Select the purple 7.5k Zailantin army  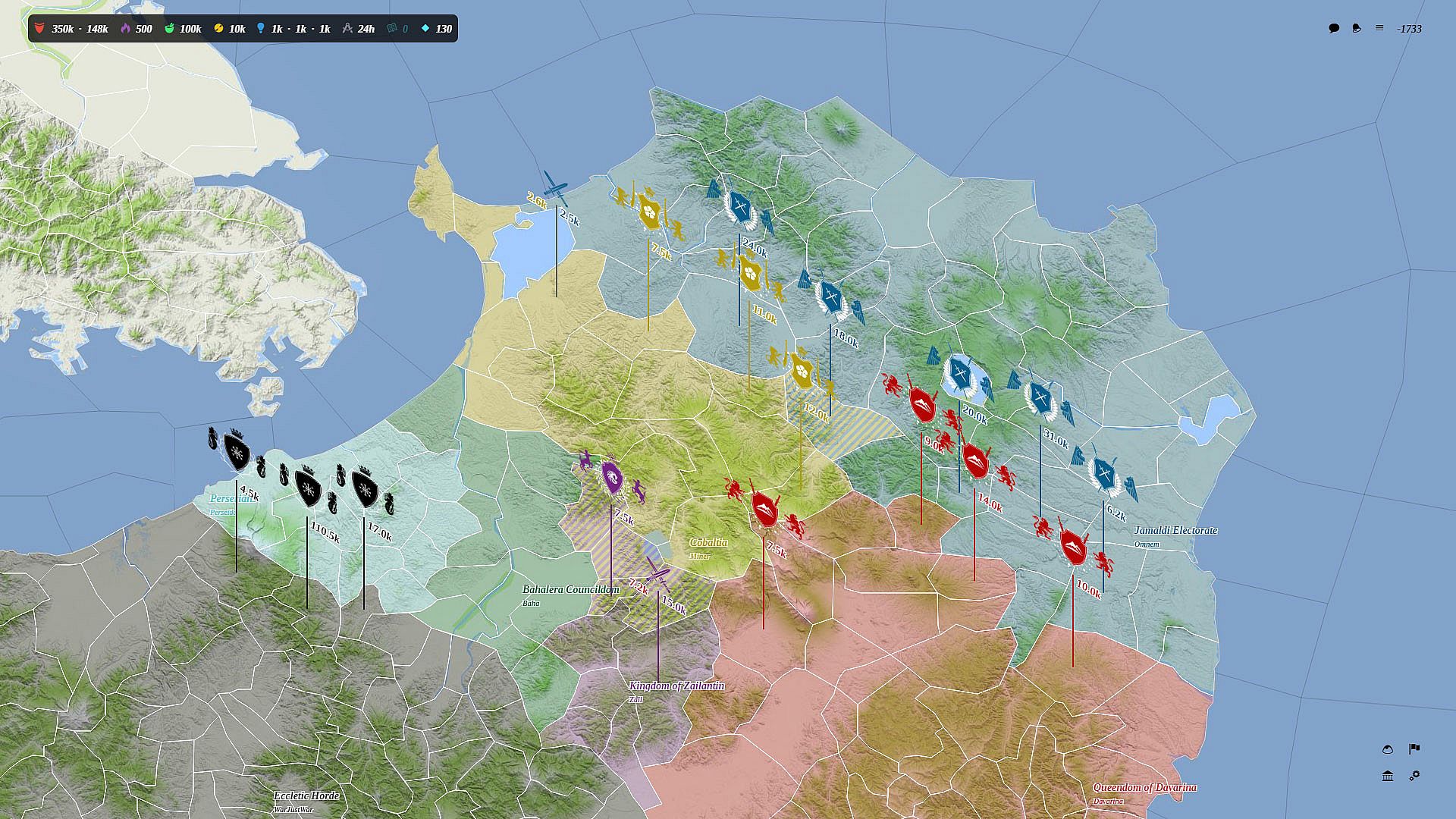[612, 478]
